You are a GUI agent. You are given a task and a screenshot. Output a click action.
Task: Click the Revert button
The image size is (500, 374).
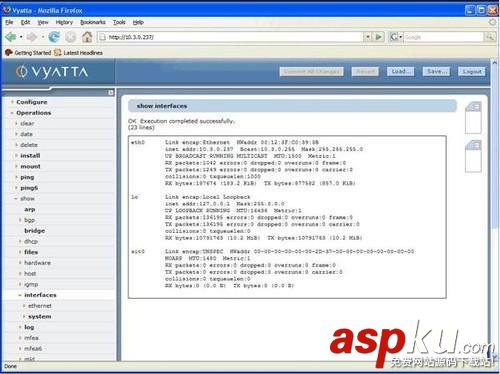[365, 71]
